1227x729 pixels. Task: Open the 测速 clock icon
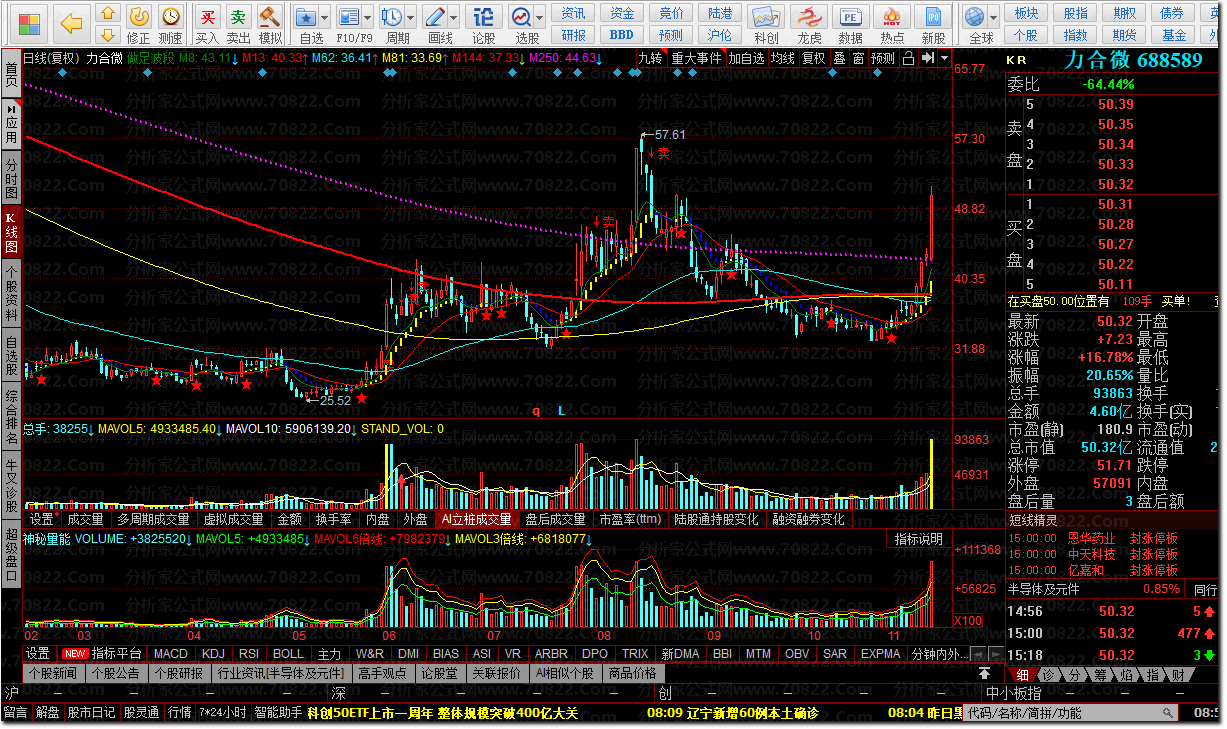click(171, 16)
